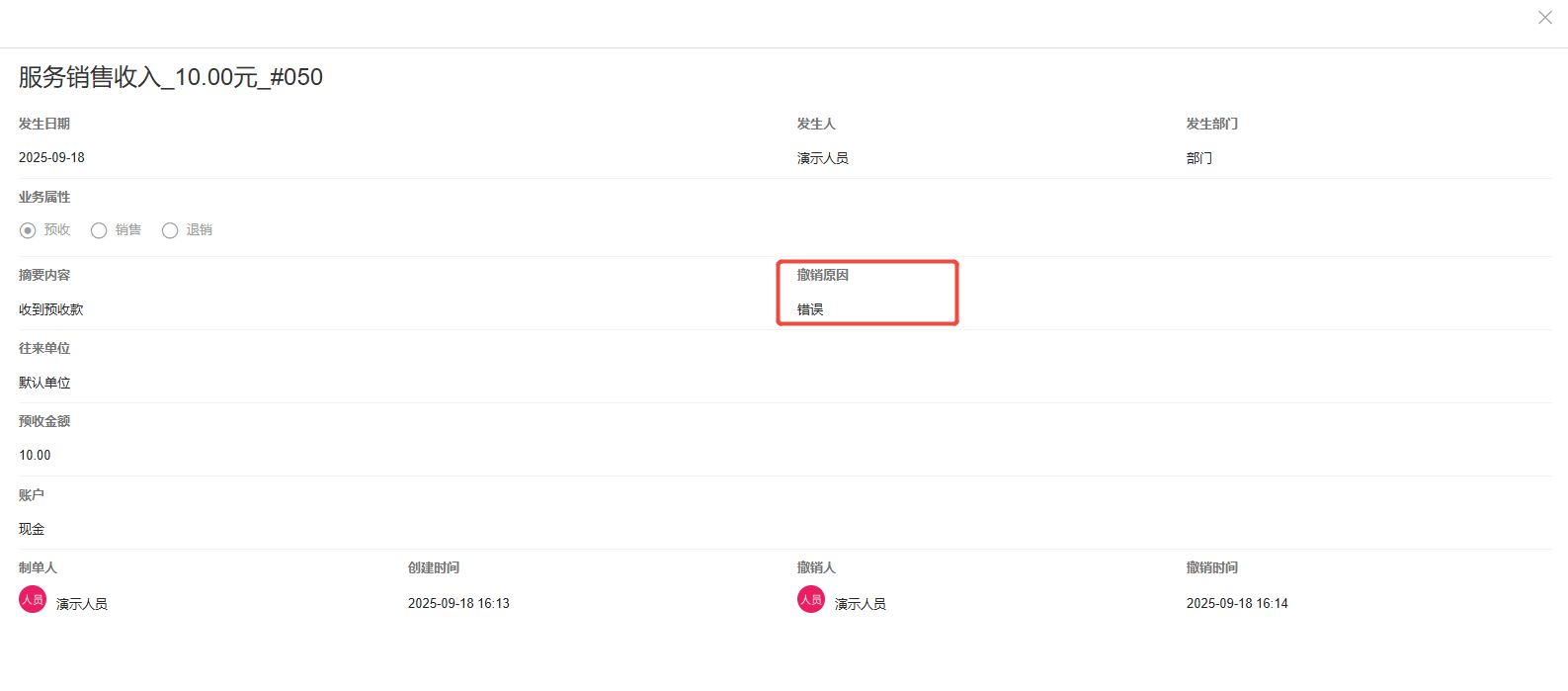Screen dimensions: 1568x691
Task: Select the 预收 radio button
Action: point(28,230)
